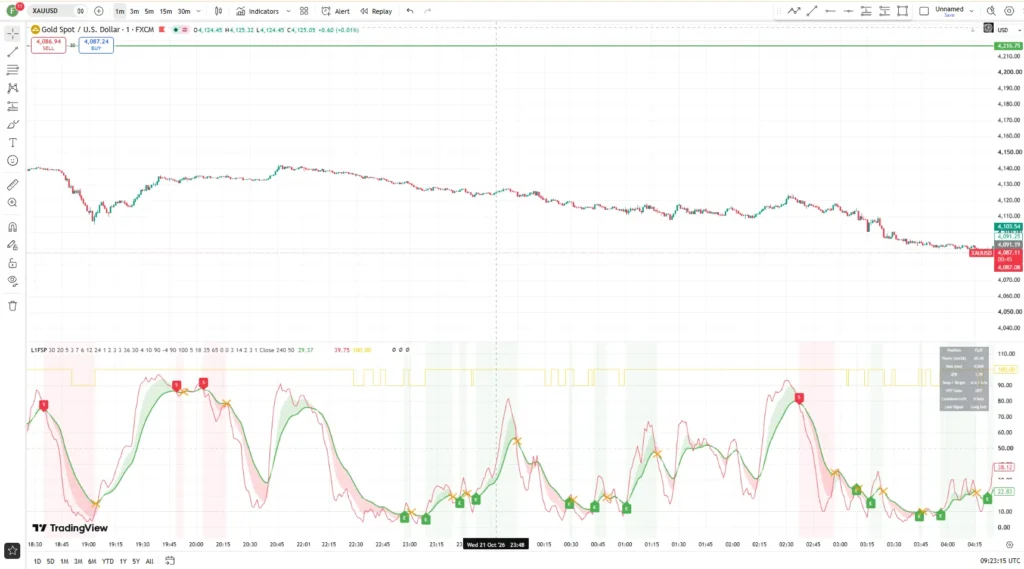Image resolution: width=1024 pixels, height=569 pixels.
Task: Select the 30m timeframe
Action: pos(184,11)
